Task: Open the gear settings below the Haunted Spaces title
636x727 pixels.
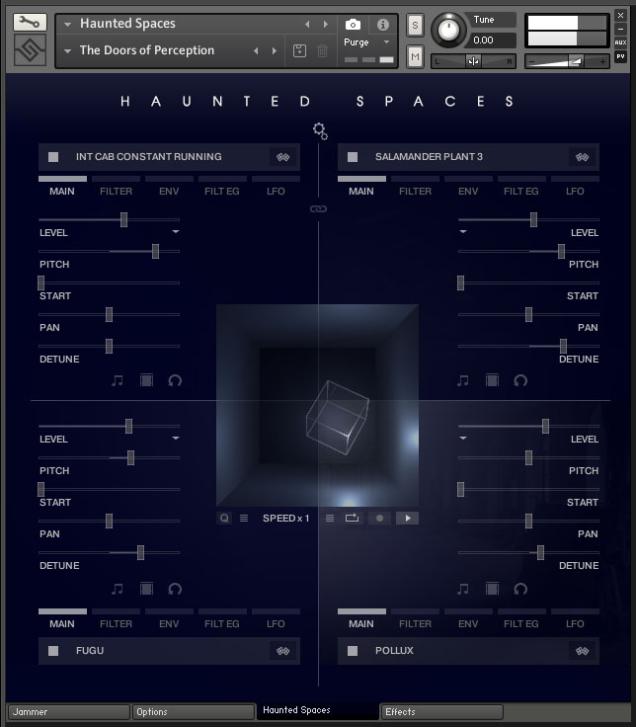Action: [319, 130]
